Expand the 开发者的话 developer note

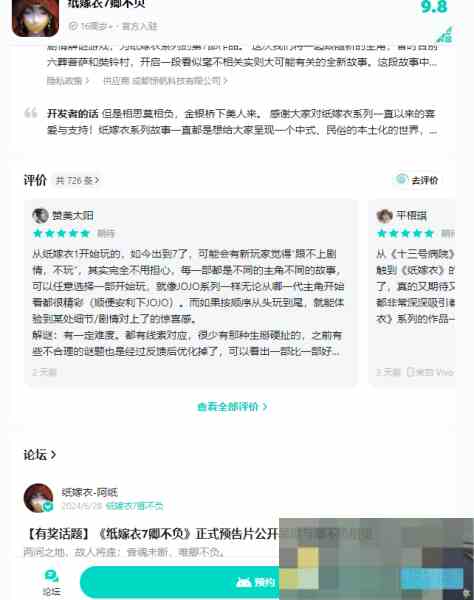coord(241,122)
